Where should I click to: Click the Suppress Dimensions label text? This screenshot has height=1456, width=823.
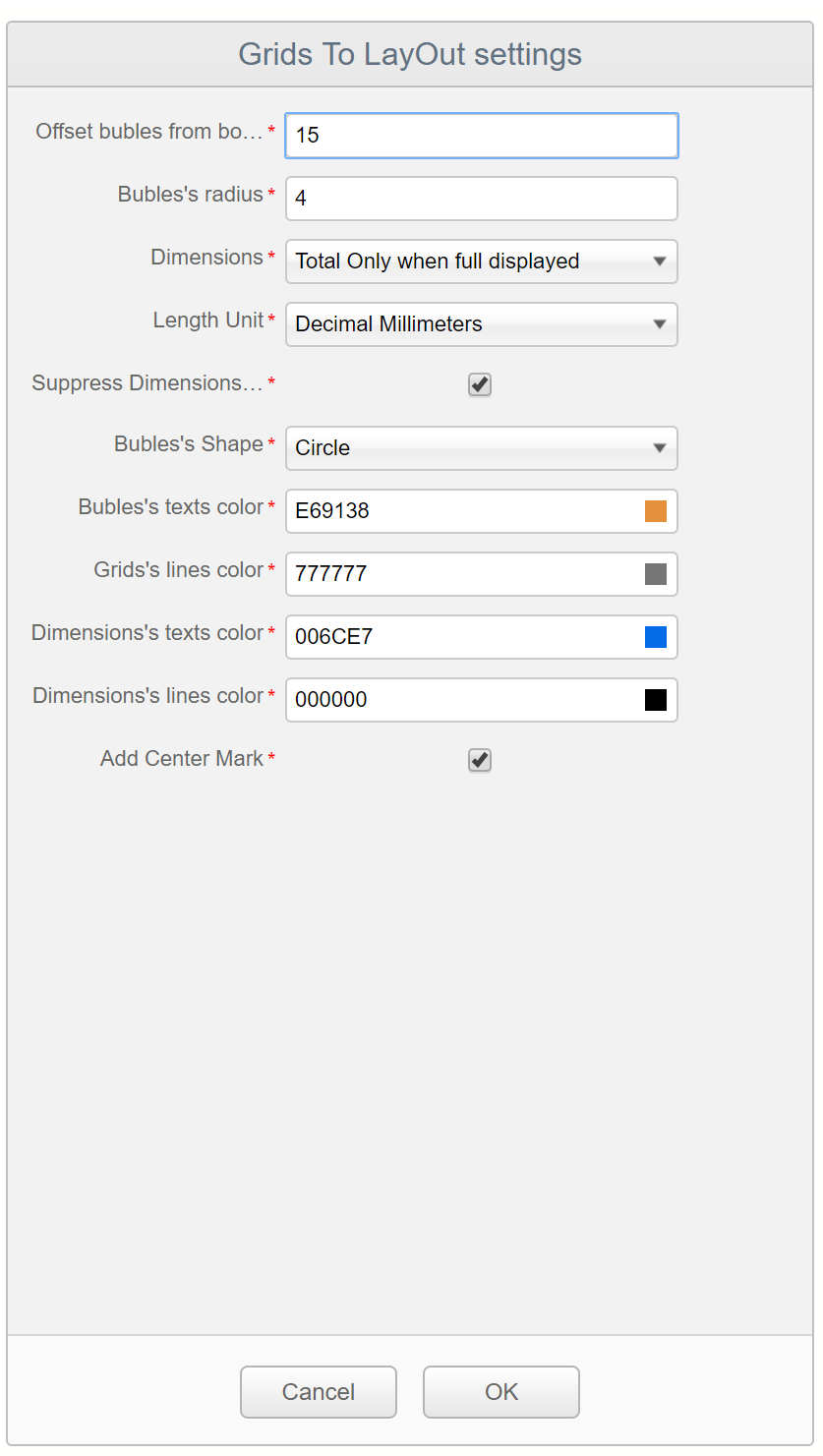point(147,383)
